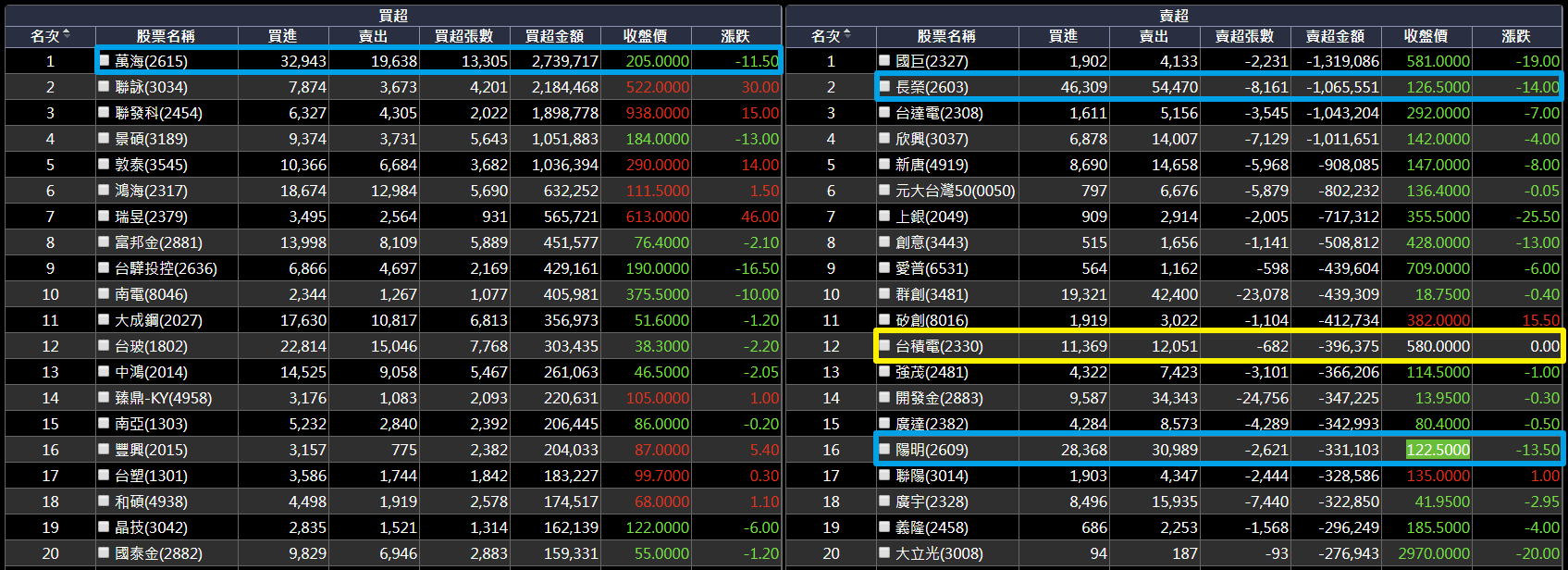Click 上銀(2049) stock name
Viewport: 1568px width, 570px height.
932,217
